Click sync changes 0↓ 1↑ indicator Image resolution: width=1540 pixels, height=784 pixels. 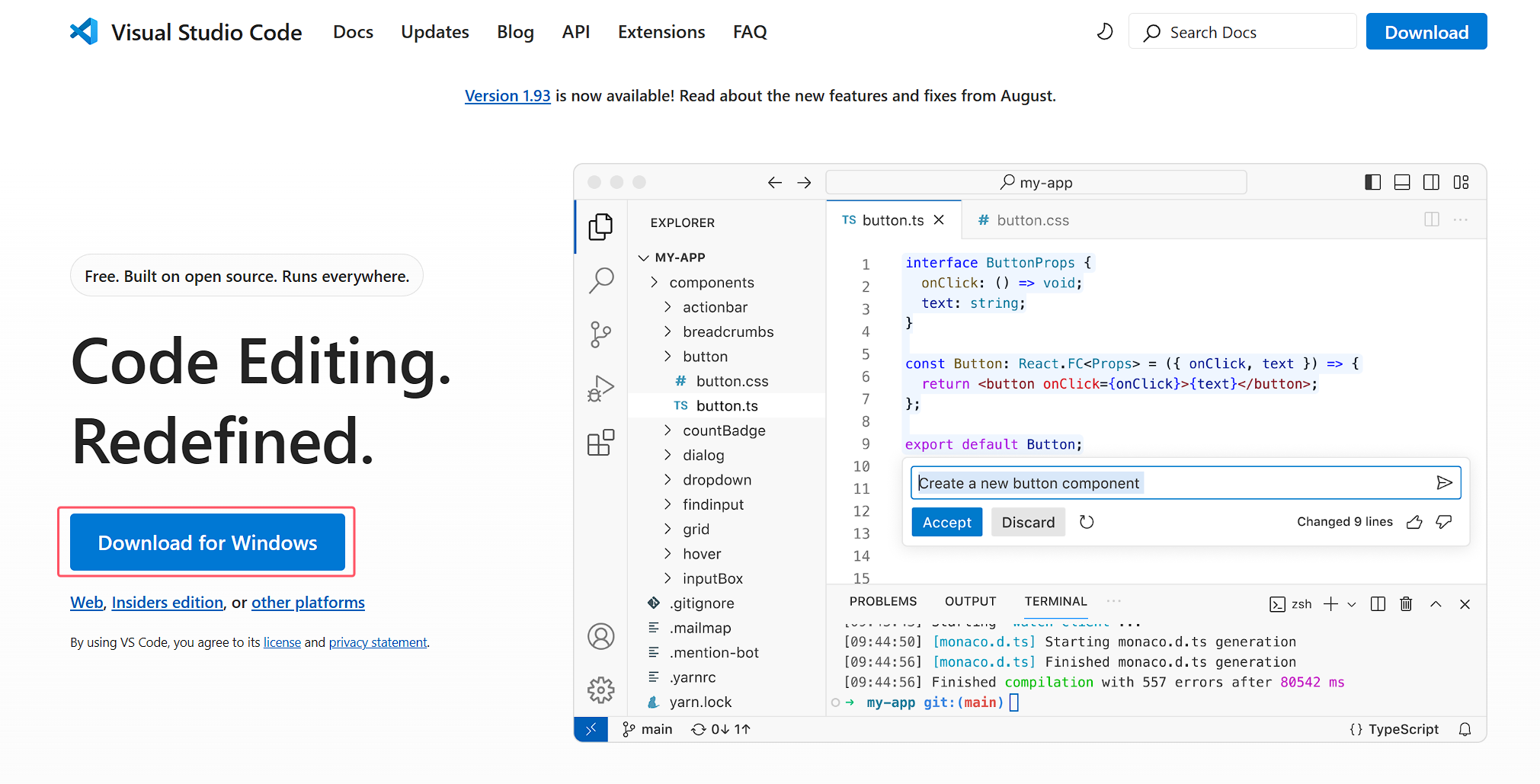(721, 729)
